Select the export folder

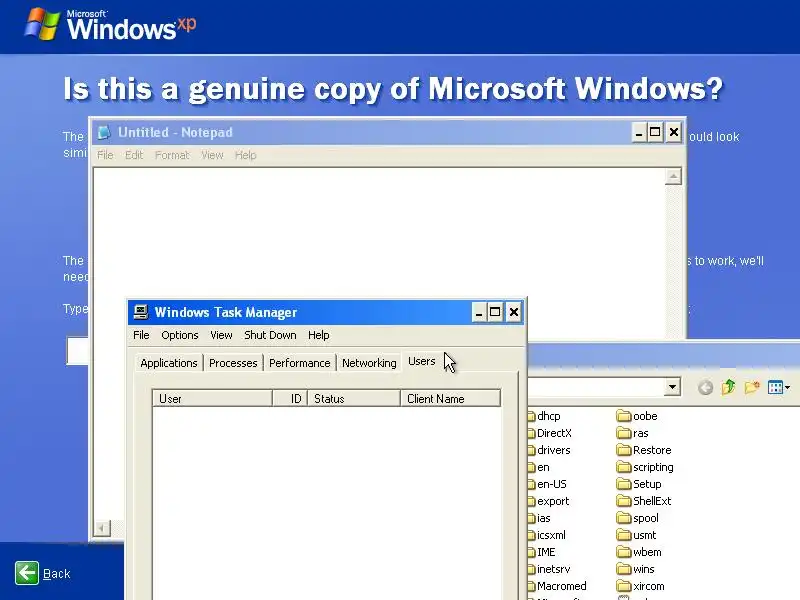pyautogui.click(x=548, y=501)
